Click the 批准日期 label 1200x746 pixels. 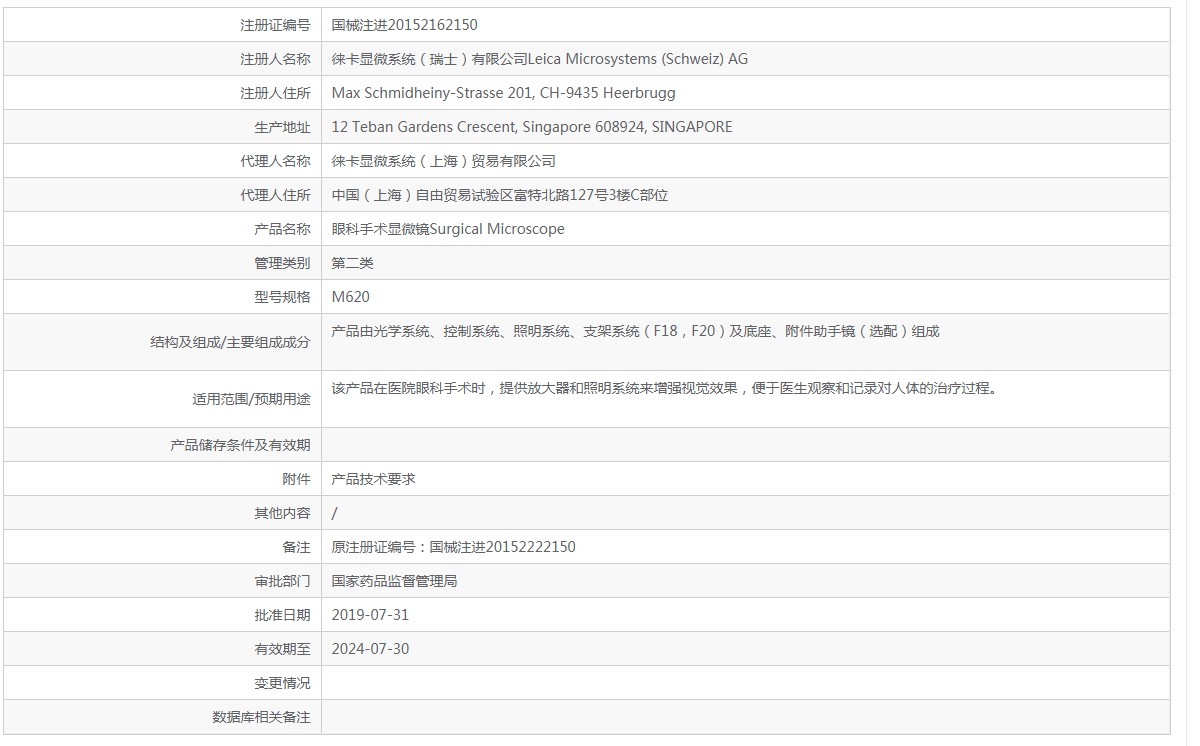(282, 615)
